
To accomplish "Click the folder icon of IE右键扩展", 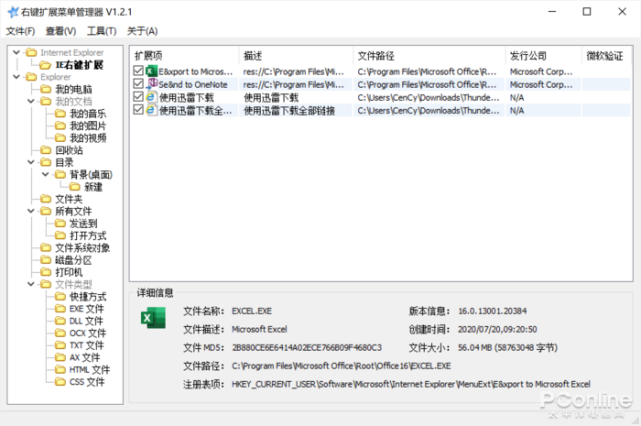I will pos(45,65).
